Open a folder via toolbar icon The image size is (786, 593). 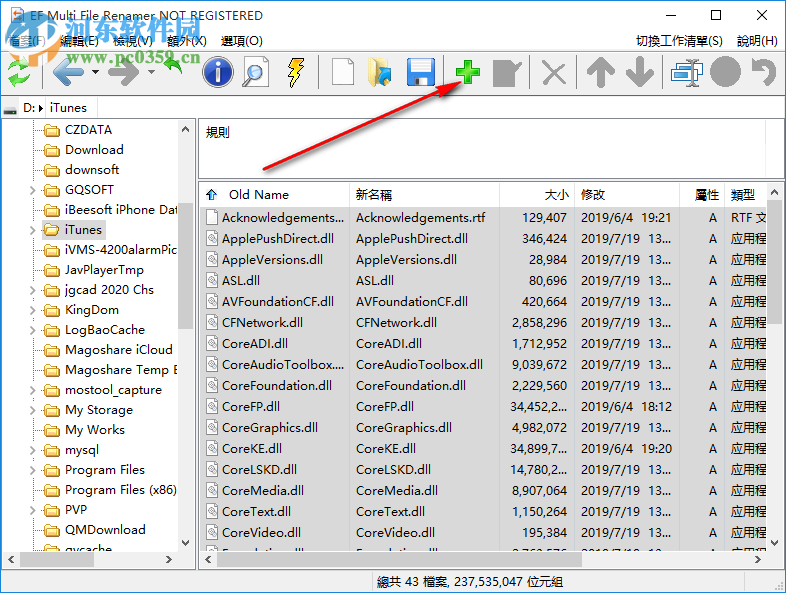pyautogui.click(x=380, y=73)
